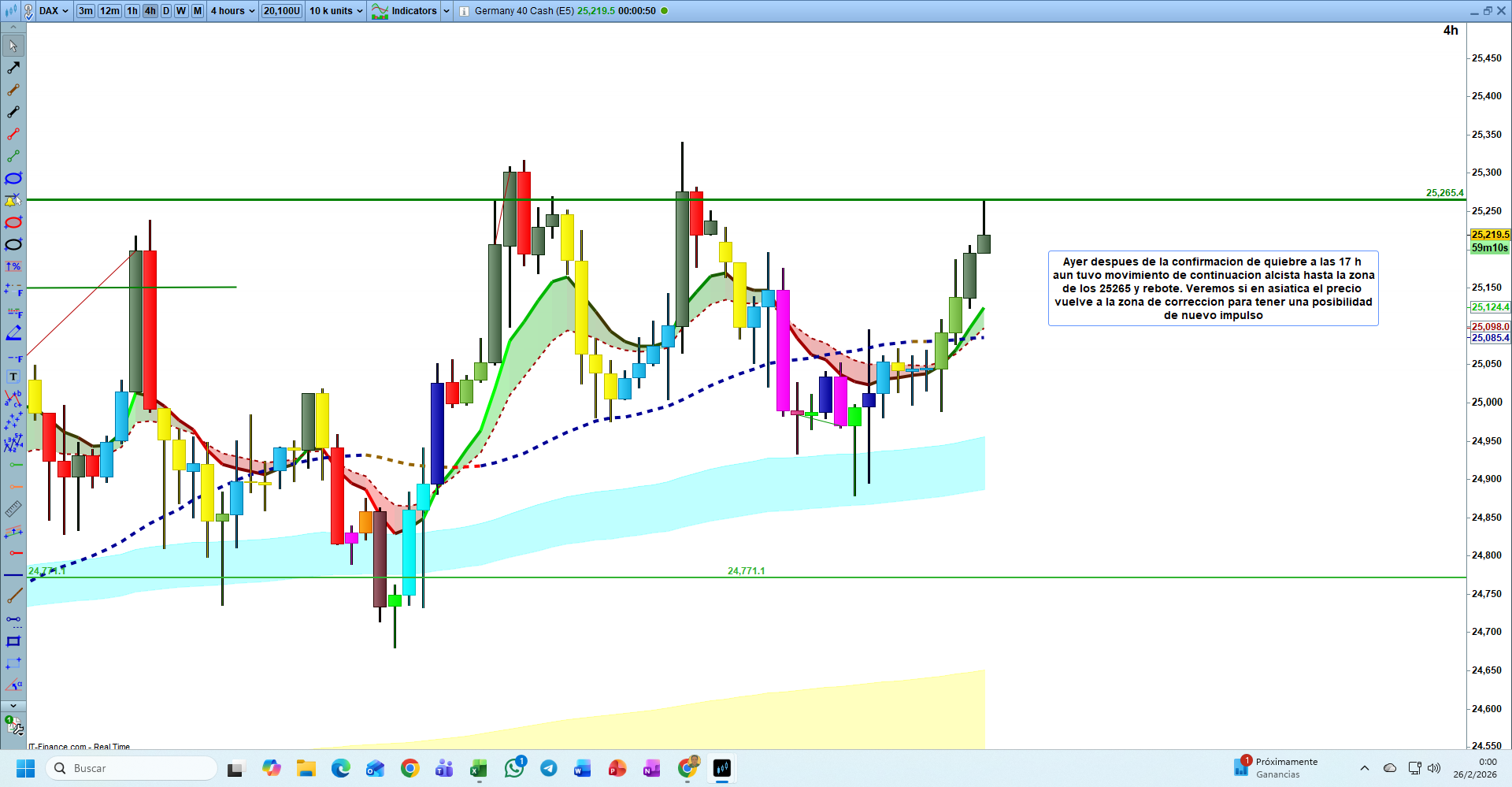The width and height of the screenshot is (1512, 787).
Task: Click the 20,100U units button
Action: pyautogui.click(x=282, y=11)
